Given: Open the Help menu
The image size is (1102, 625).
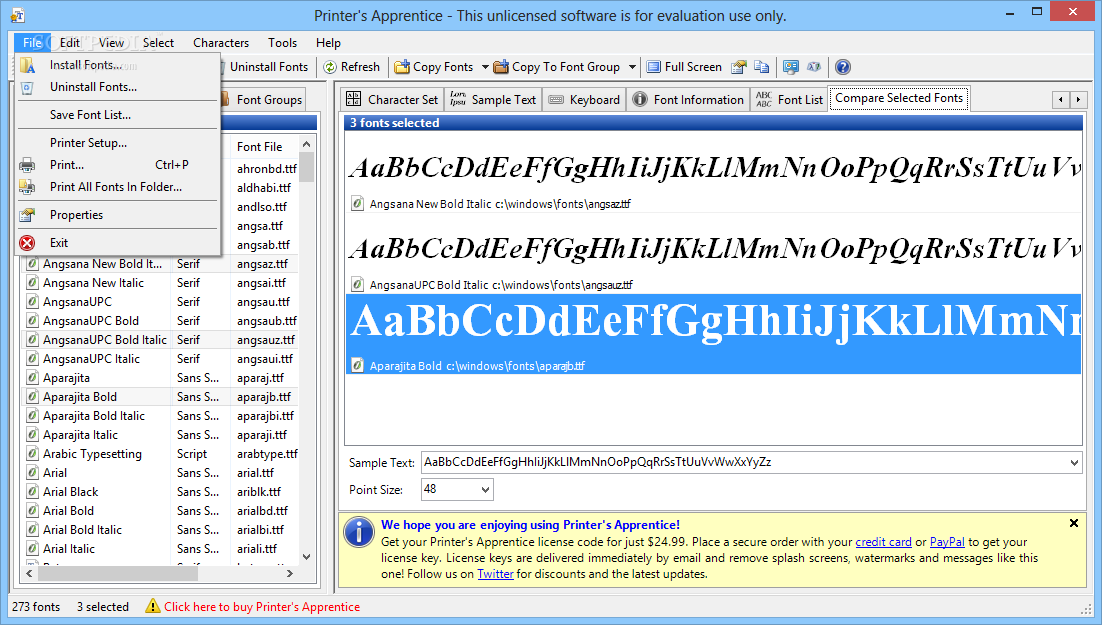Looking at the screenshot, I should (328, 43).
